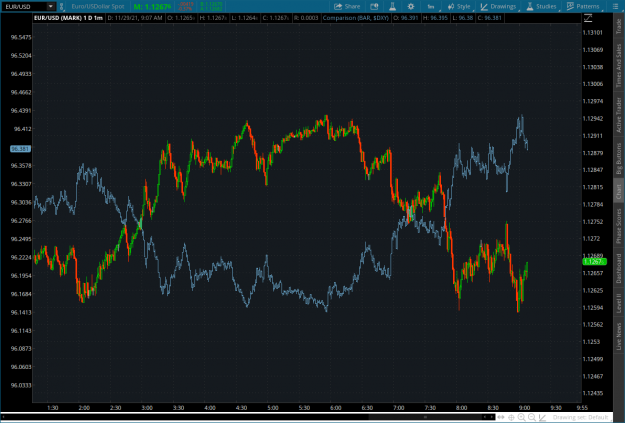Click the symbol link icon next to EUR/USD

[x=61, y=6]
